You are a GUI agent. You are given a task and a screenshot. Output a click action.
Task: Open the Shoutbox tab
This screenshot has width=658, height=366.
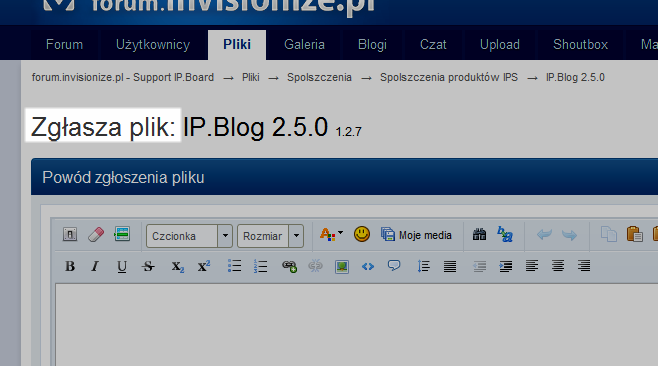point(580,44)
